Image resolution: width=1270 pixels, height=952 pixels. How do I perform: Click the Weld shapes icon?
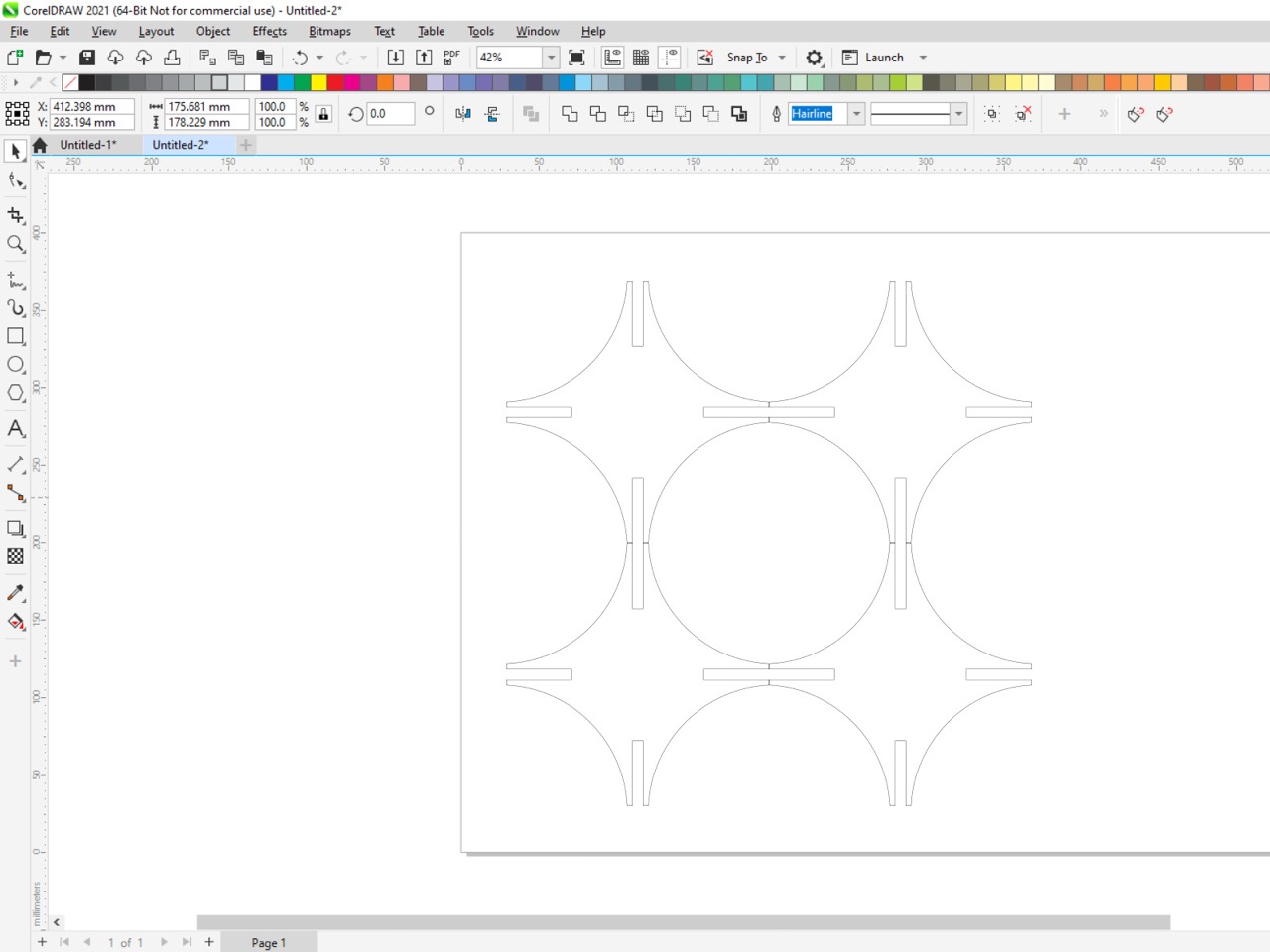(570, 114)
